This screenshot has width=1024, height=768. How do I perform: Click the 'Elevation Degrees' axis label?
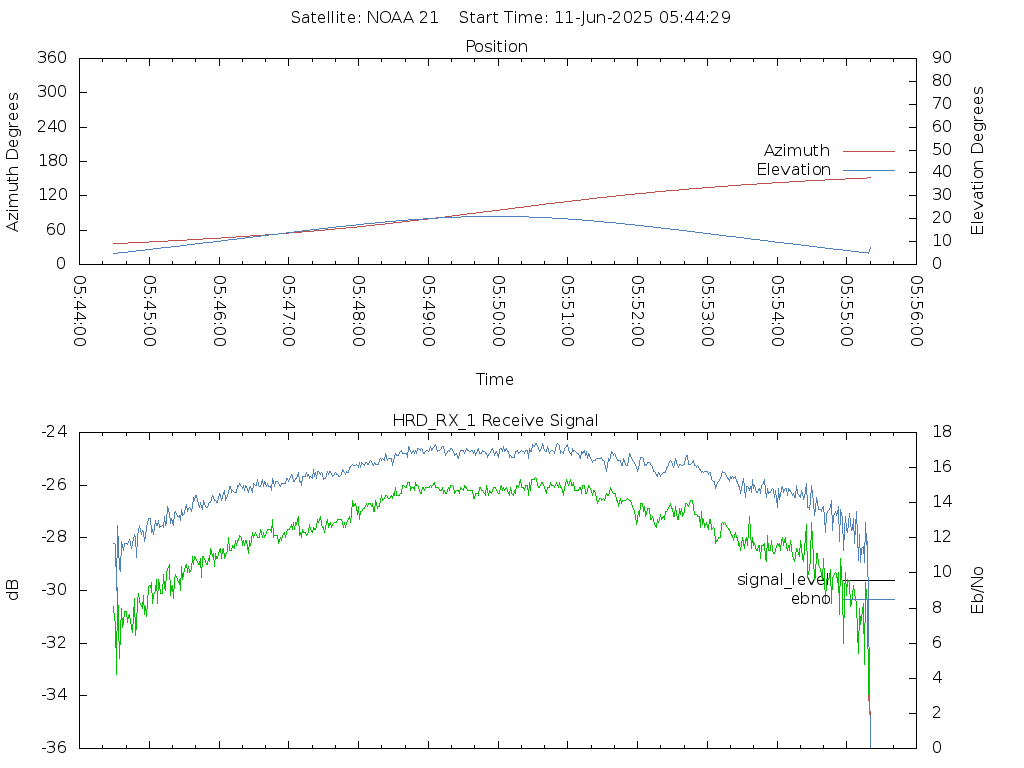[x=977, y=161]
